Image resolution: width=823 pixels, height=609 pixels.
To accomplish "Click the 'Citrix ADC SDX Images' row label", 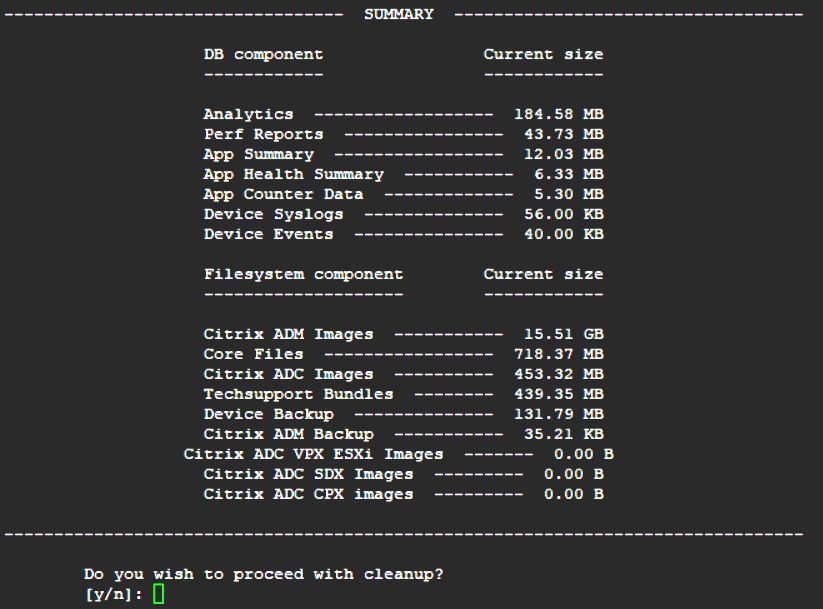I will [x=309, y=474].
